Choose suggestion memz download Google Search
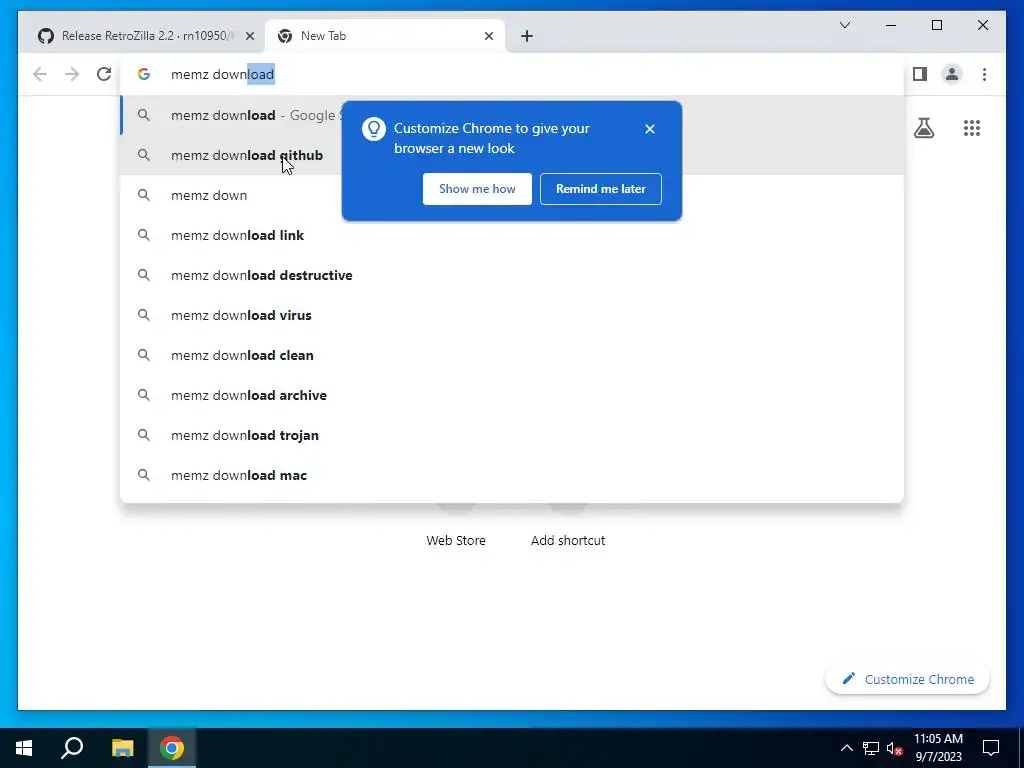The width and height of the screenshot is (1024, 768). [x=512, y=116]
